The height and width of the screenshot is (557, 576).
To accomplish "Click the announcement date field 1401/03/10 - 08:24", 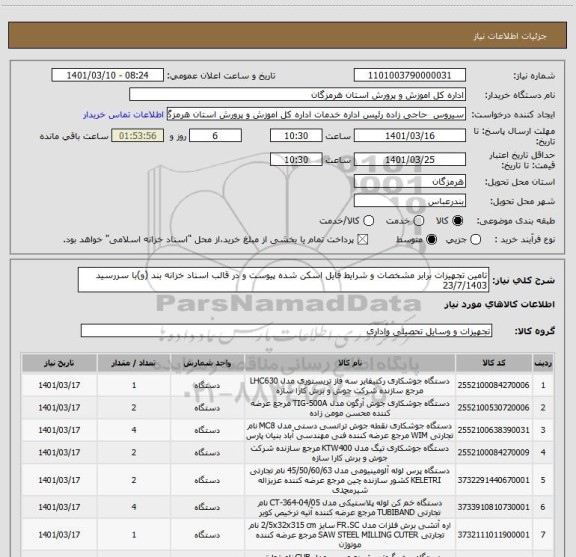I will tap(108, 75).
